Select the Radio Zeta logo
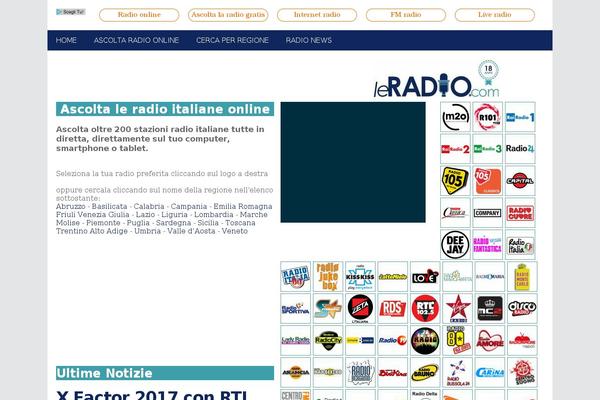The width and height of the screenshot is (600, 400). pos(360,309)
